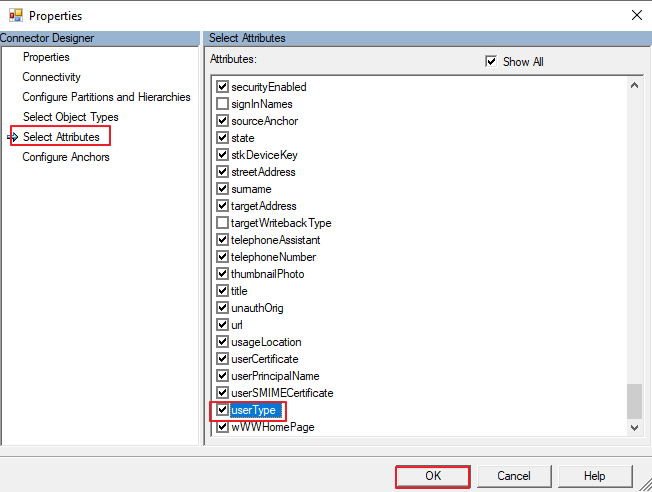Image resolution: width=652 pixels, height=492 pixels.
Task: Check the targetWritebackType attribute checkbox
Action: [x=222, y=223]
